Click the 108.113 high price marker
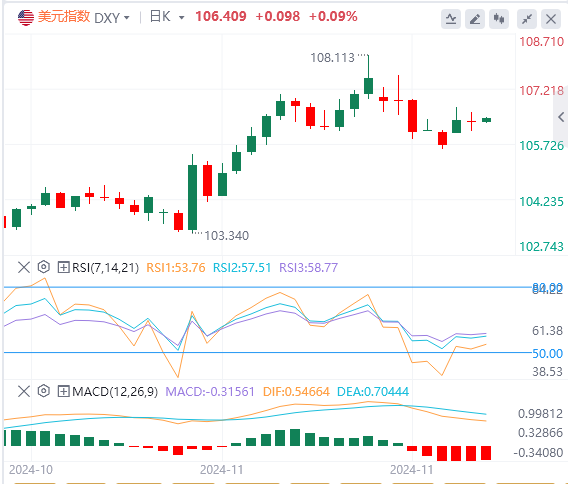The height and width of the screenshot is (484, 568). pyautogui.click(x=332, y=58)
